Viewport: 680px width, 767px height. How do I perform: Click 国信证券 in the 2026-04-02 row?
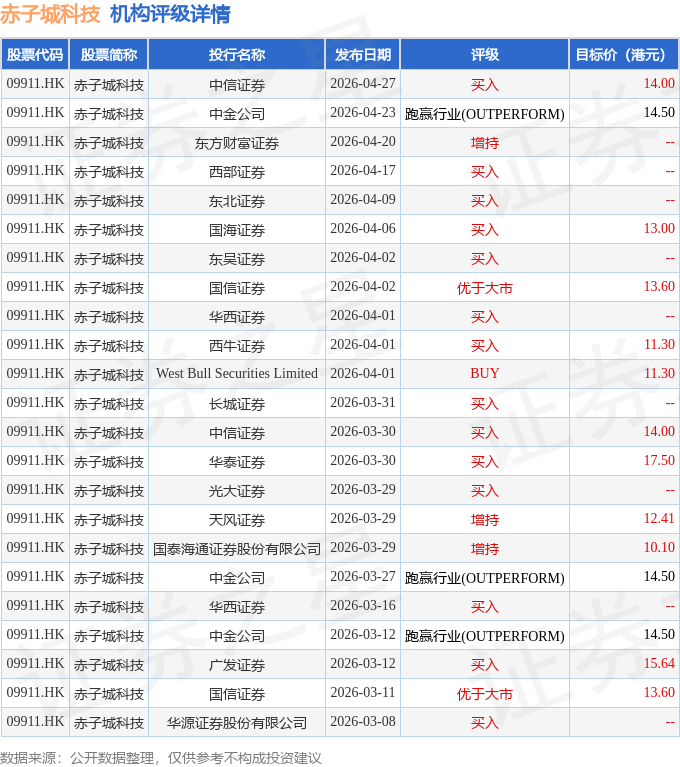[x=237, y=288]
